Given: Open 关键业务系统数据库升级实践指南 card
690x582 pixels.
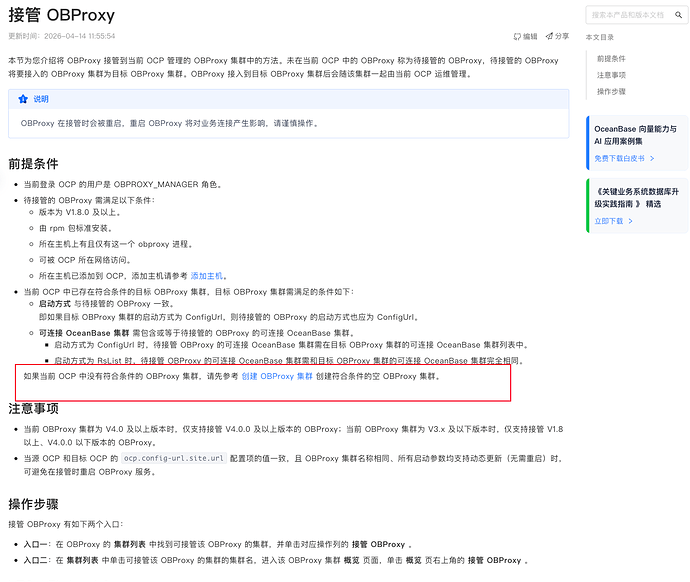Looking at the screenshot, I should 637,206.
